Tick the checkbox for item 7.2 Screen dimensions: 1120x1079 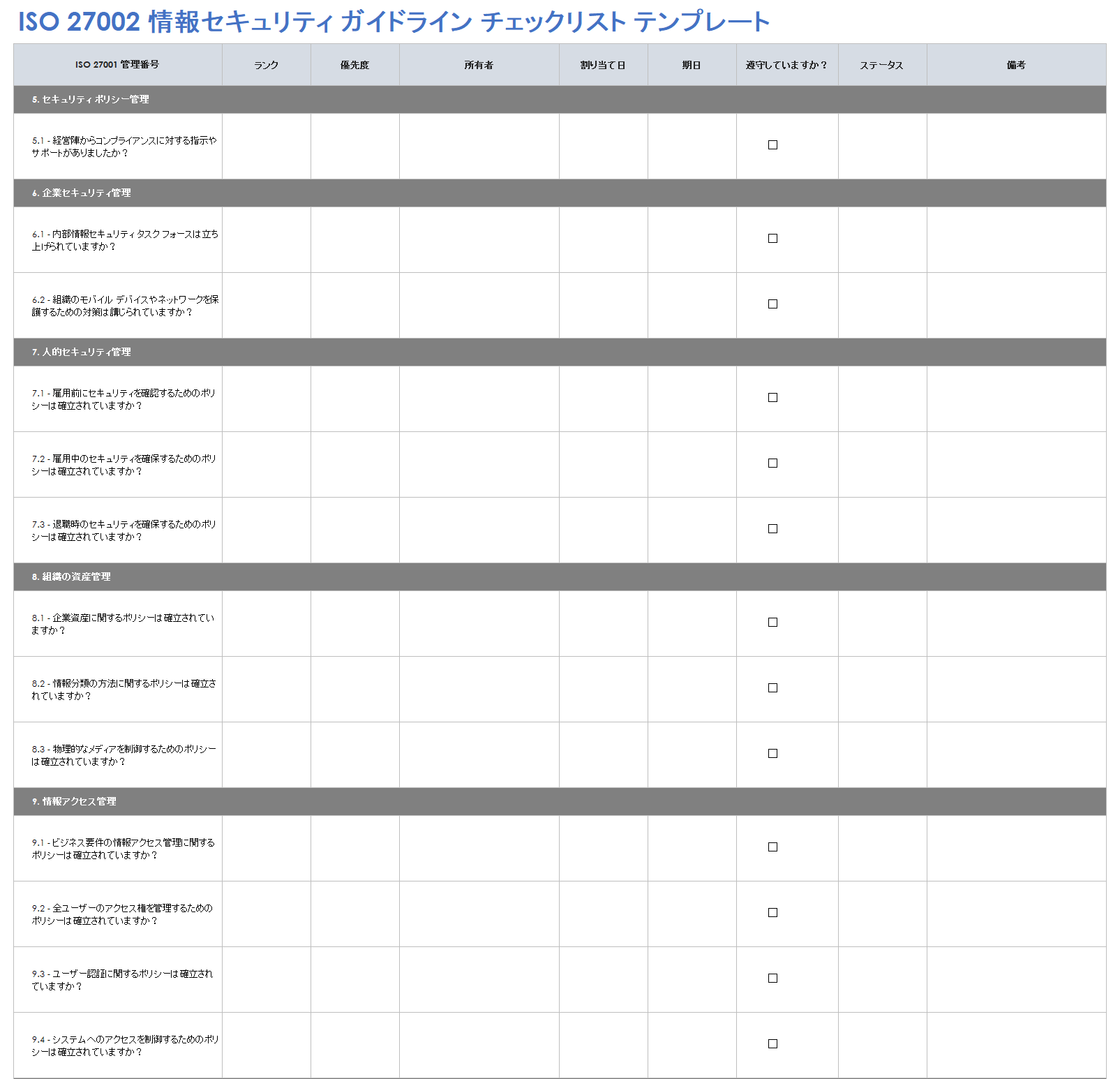click(x=772, y=463)
